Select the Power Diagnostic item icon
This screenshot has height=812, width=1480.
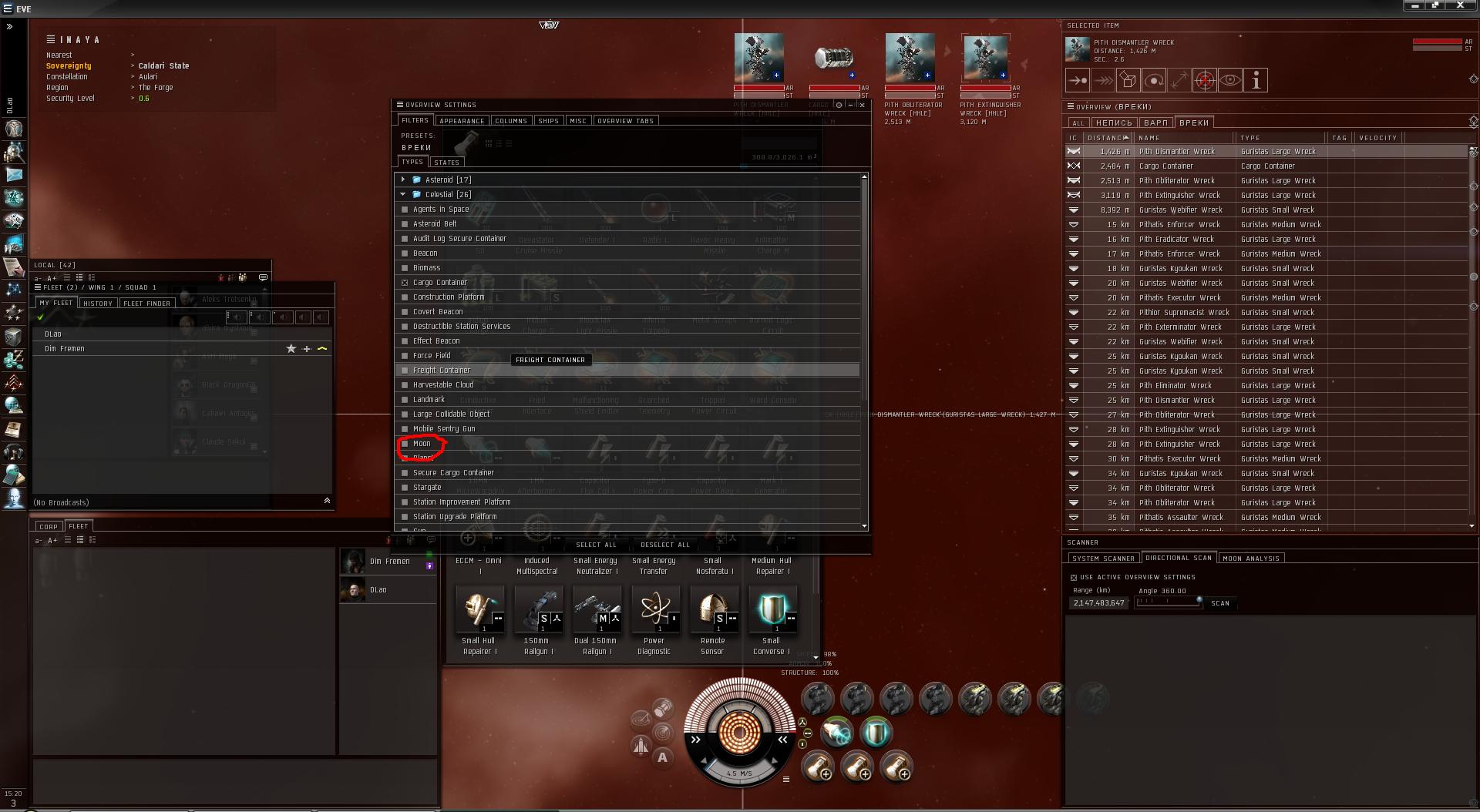pos(655,609)
